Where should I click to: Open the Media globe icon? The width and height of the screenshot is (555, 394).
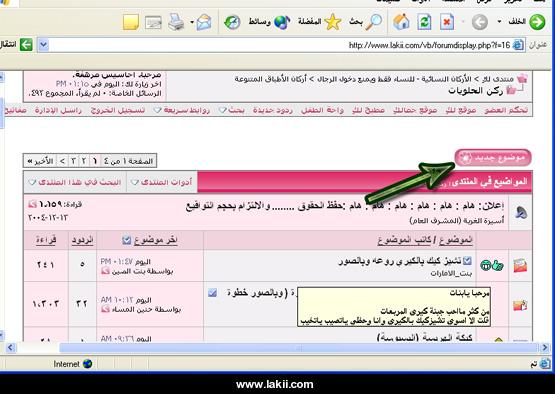(x=282, y=22)
